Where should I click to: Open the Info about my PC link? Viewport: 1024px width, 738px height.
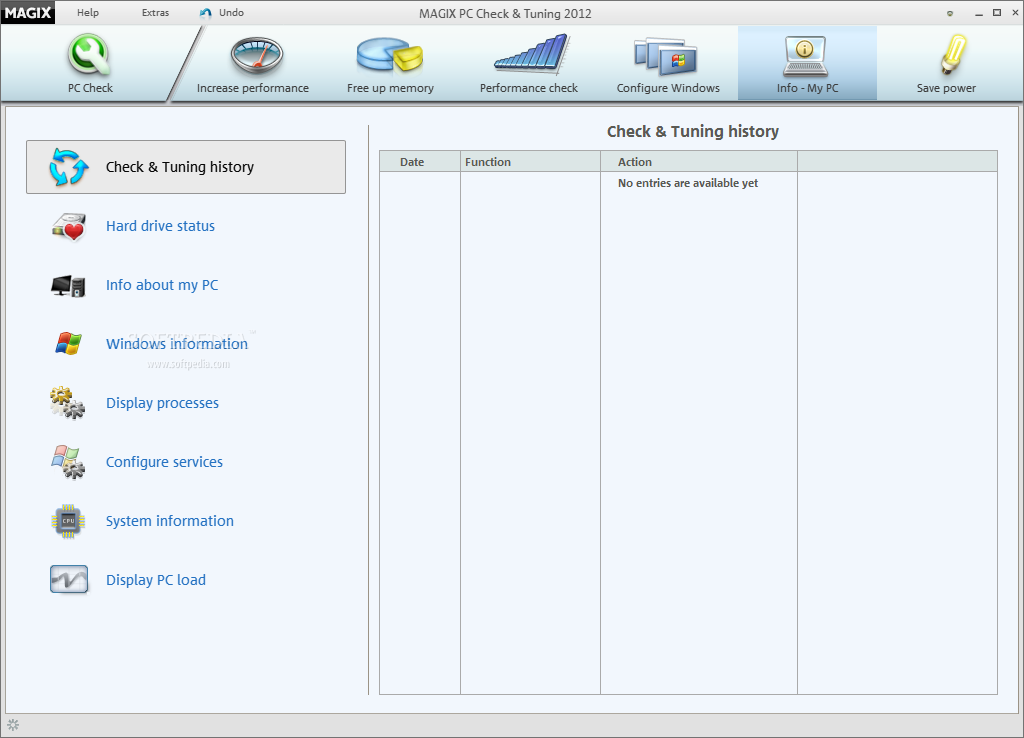[162, 285]
